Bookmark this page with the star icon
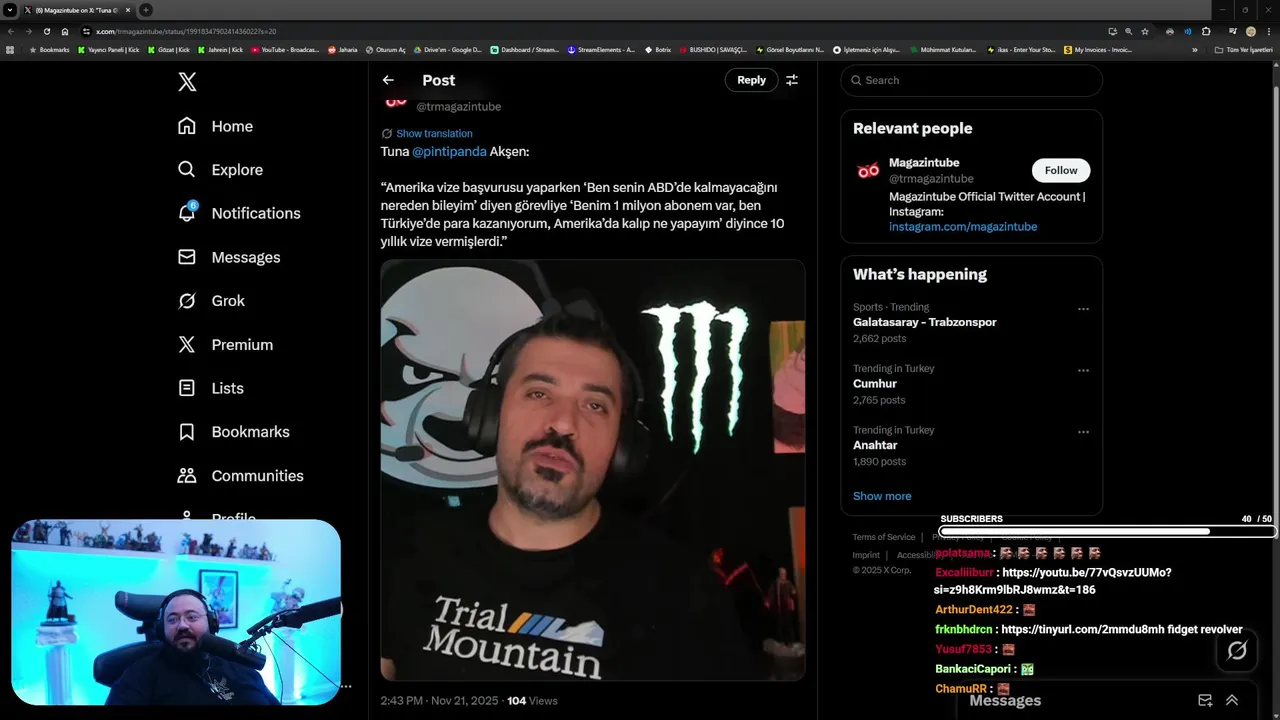Viewport: 1280px width, 720px height. point(1145,31)
